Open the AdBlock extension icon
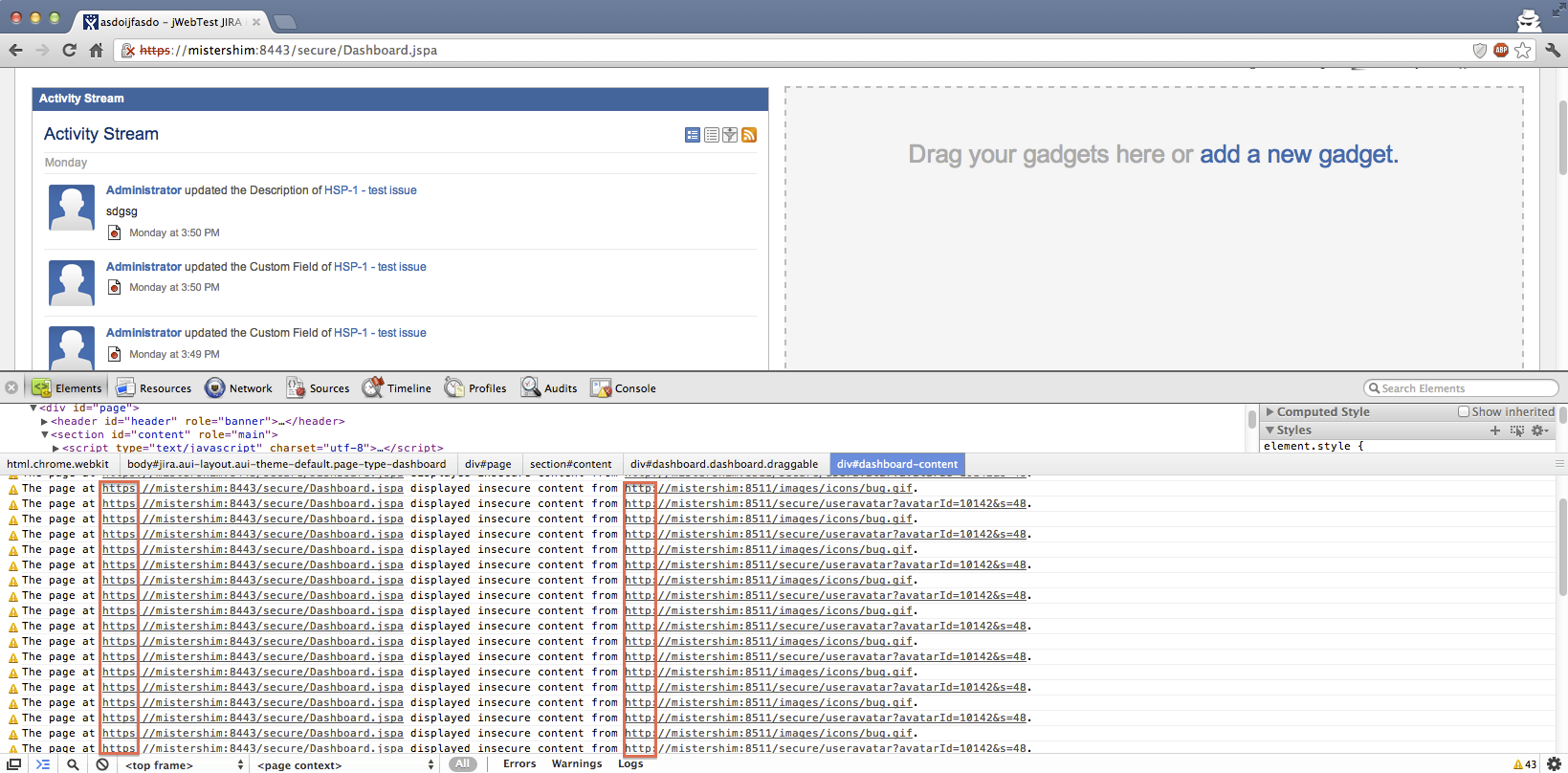The height and width of the screenshot is (773, 1568). coord(1501,50)
